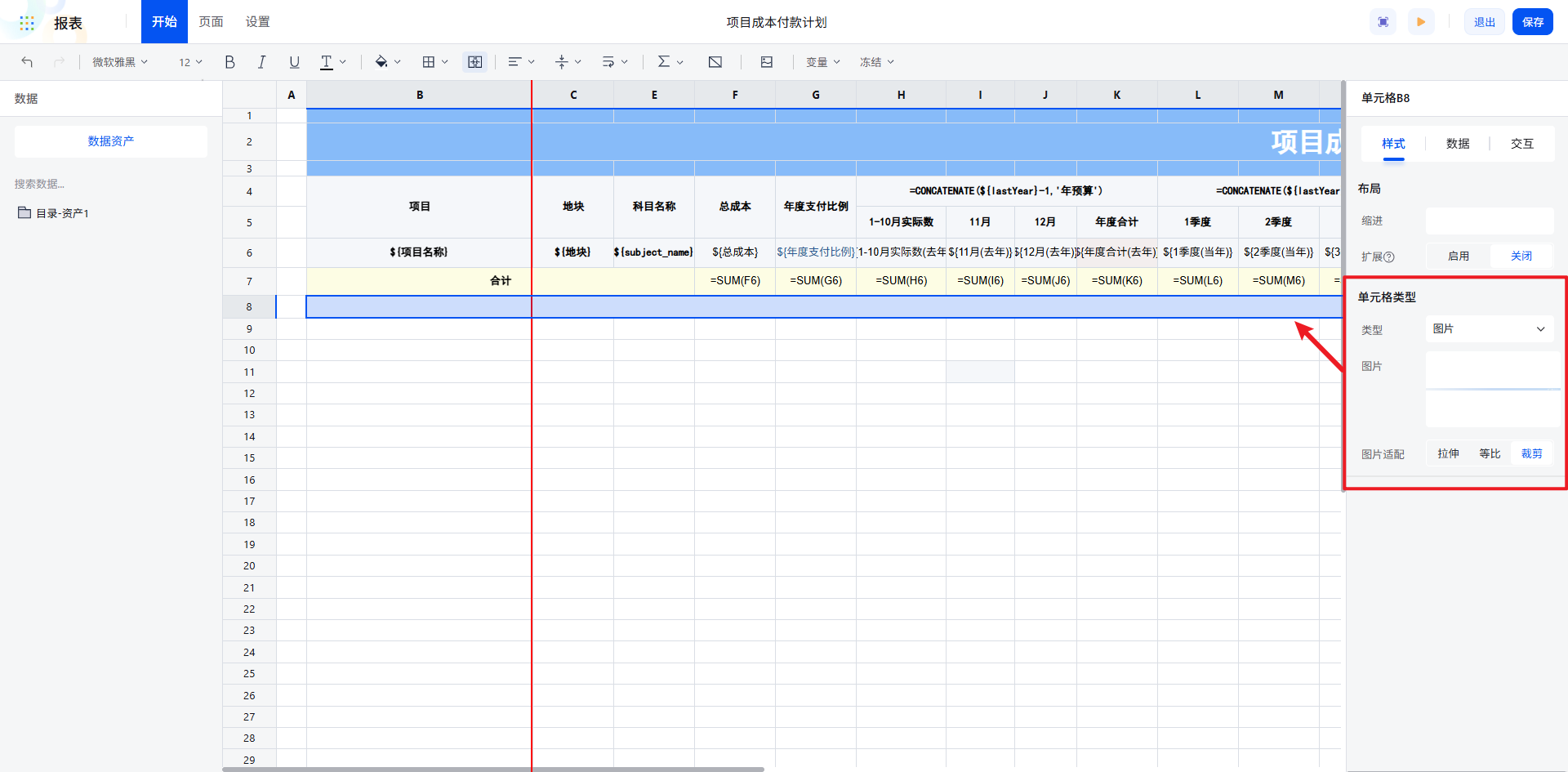
Task: Click the sigma formula icon
Action: click(x=664, y=62)
